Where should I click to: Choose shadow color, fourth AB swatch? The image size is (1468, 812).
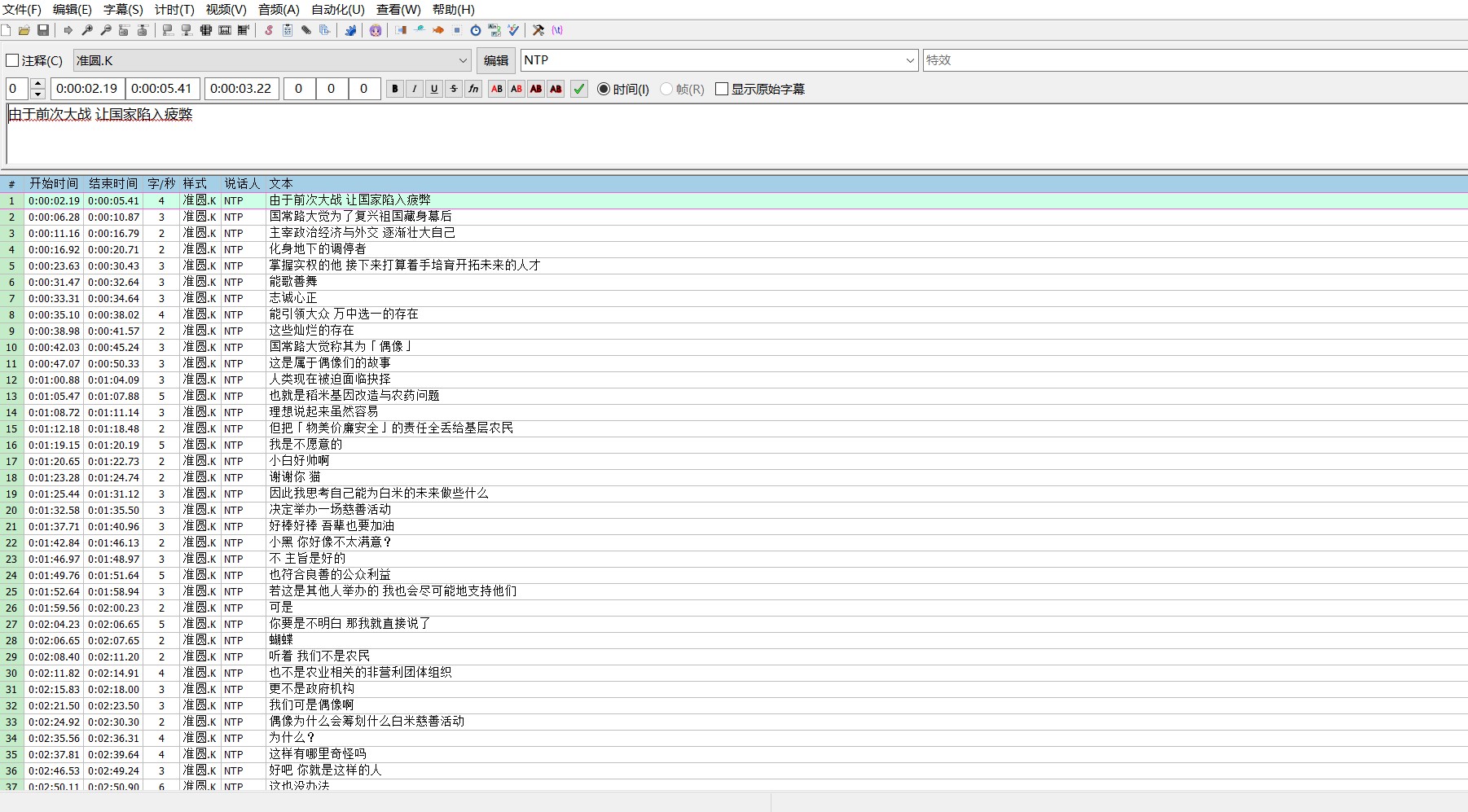pyautogui.click(x=556, y=89)
